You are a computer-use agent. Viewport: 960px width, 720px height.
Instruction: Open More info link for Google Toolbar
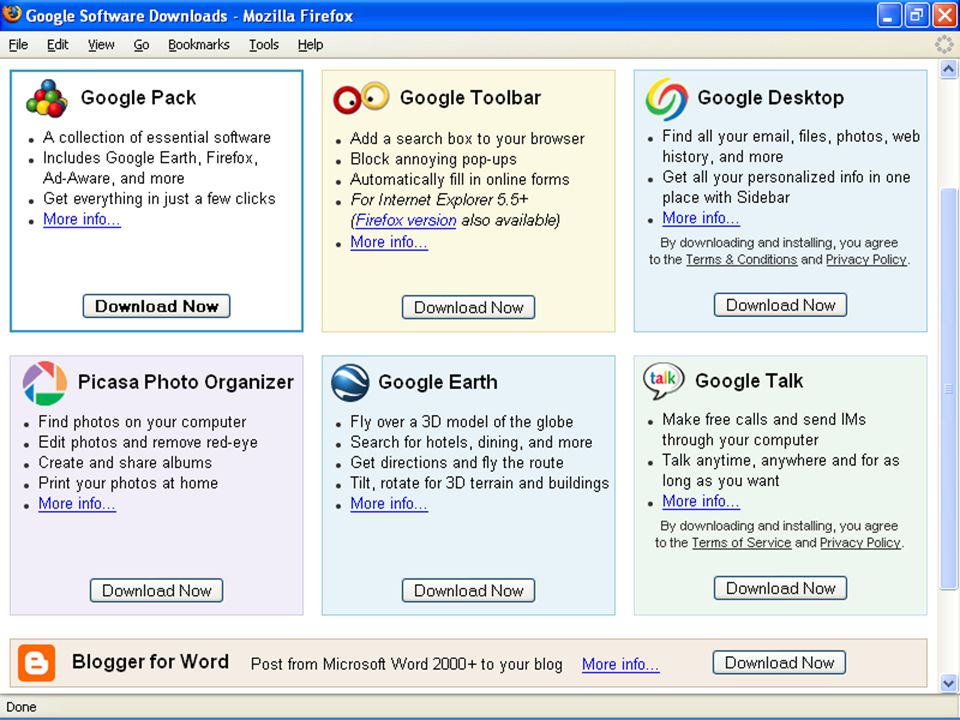(x=389, y=242)
